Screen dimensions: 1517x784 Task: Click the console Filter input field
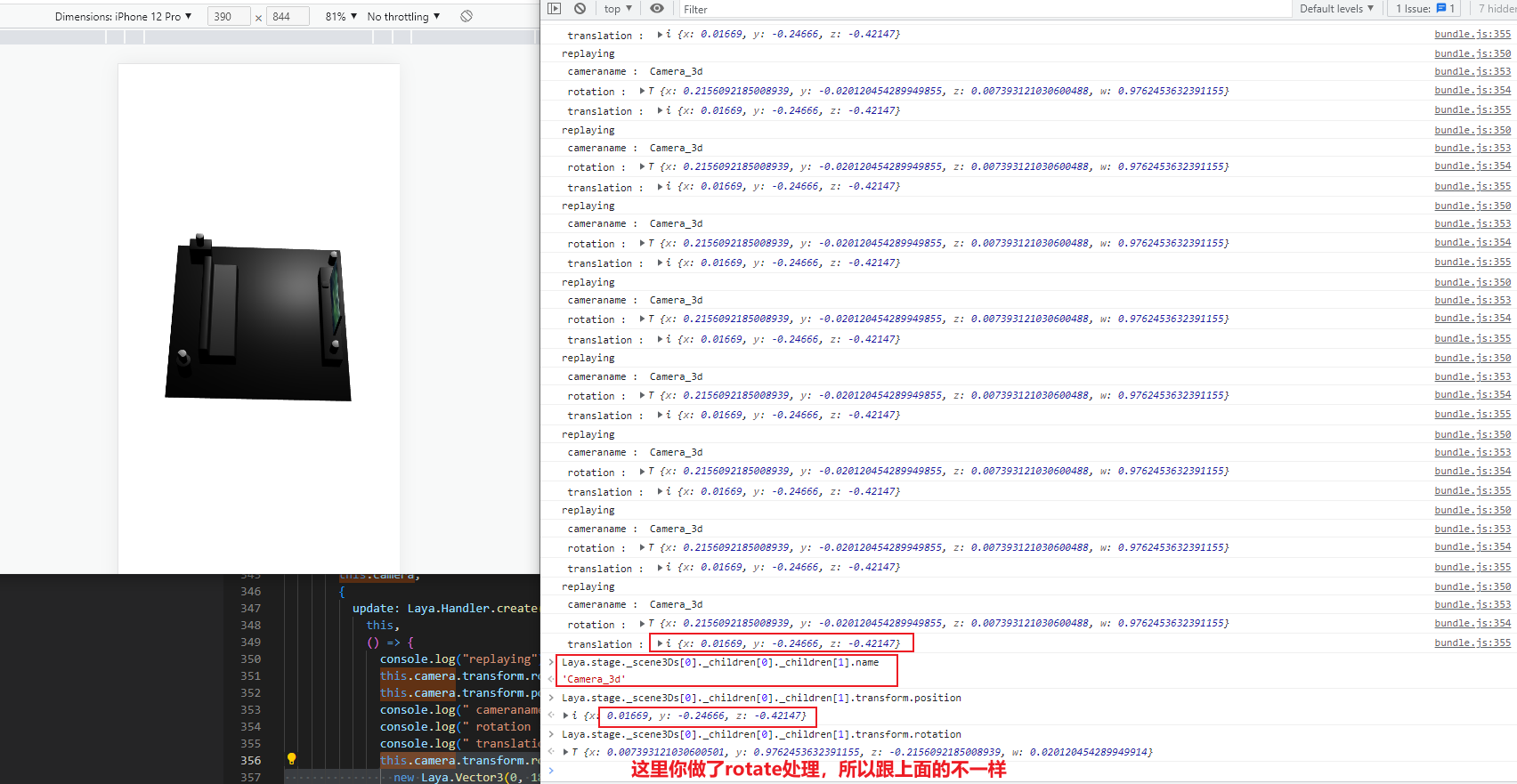(979, 9)
